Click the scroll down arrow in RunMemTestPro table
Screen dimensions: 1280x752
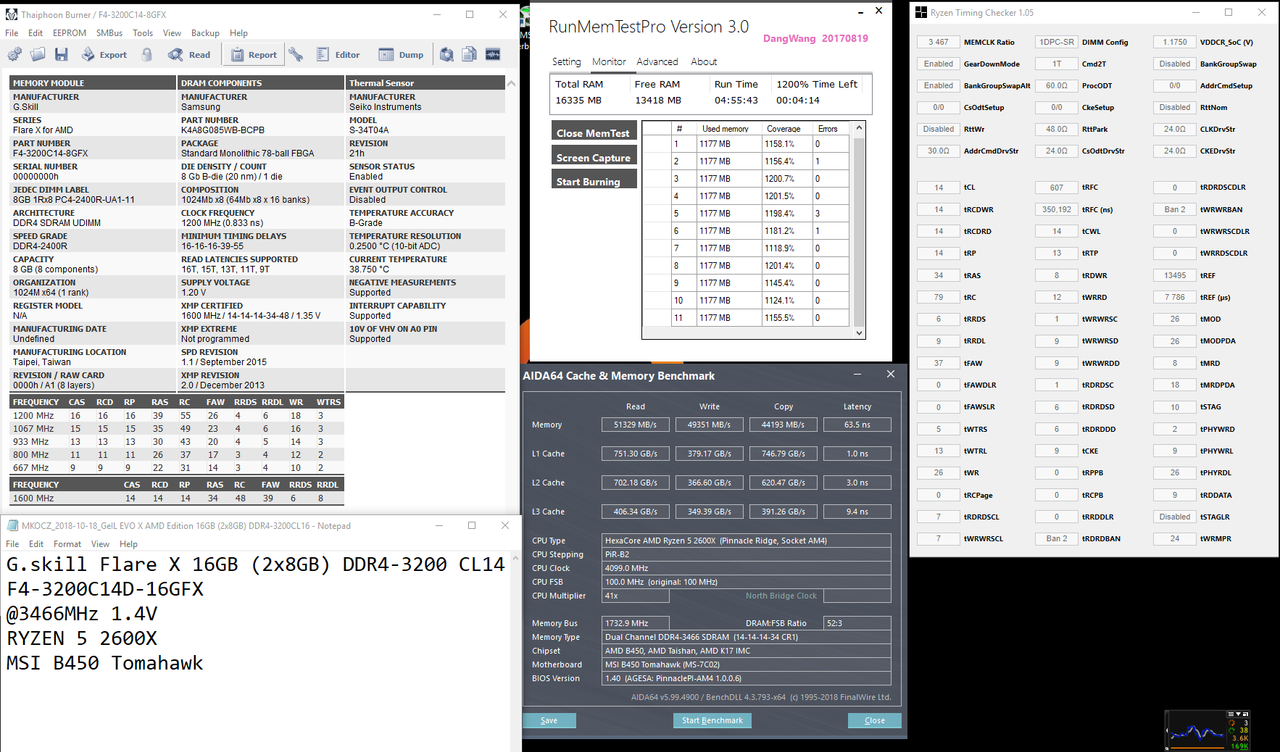pyautogui.click(x=858, y=332)
